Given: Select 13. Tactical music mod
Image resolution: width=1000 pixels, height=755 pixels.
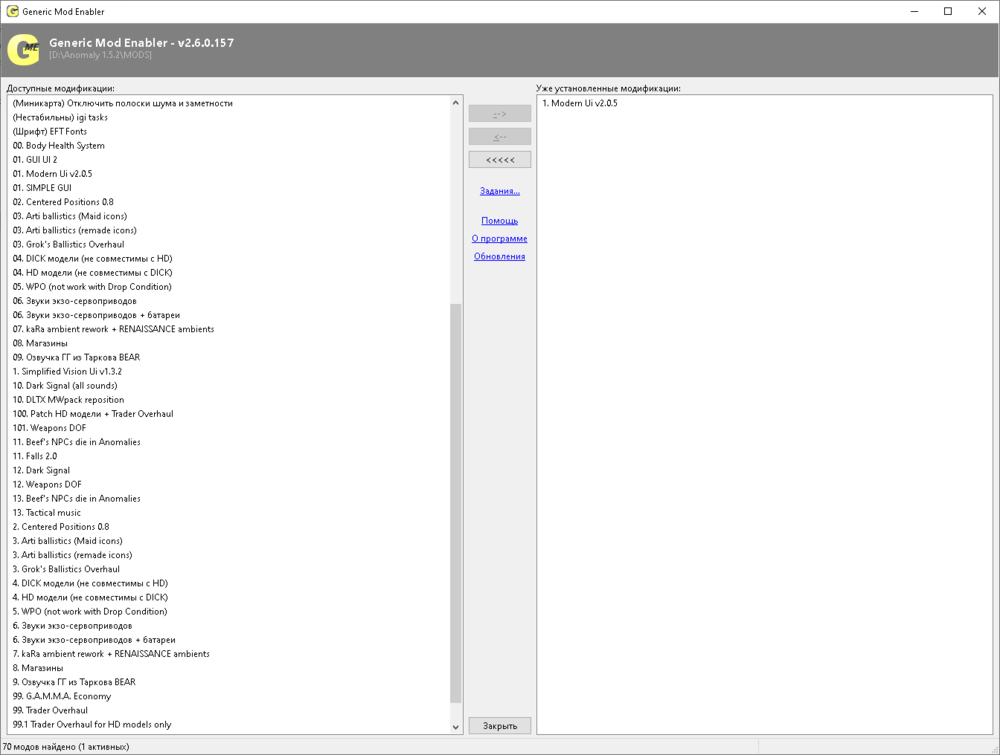Looking at the screenshot, I should [47, 513].
